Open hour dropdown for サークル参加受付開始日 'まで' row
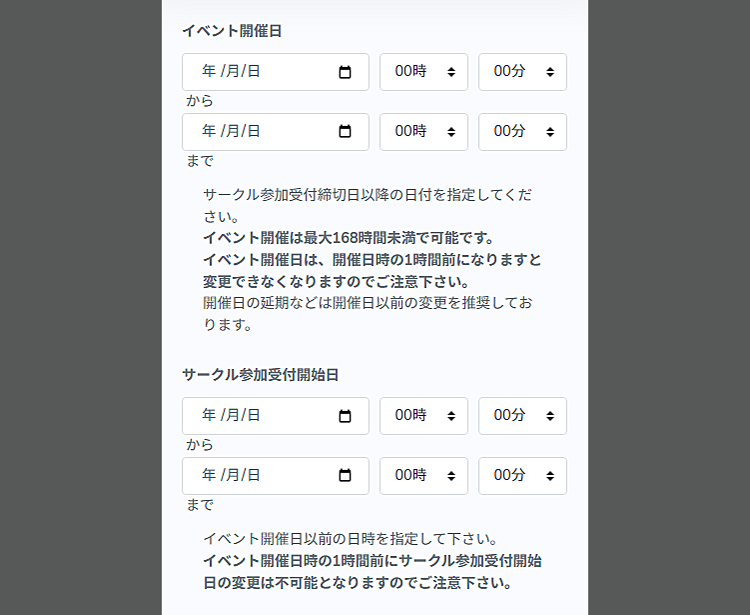This screenshot has height=615, width=750. tap(423, 476)
